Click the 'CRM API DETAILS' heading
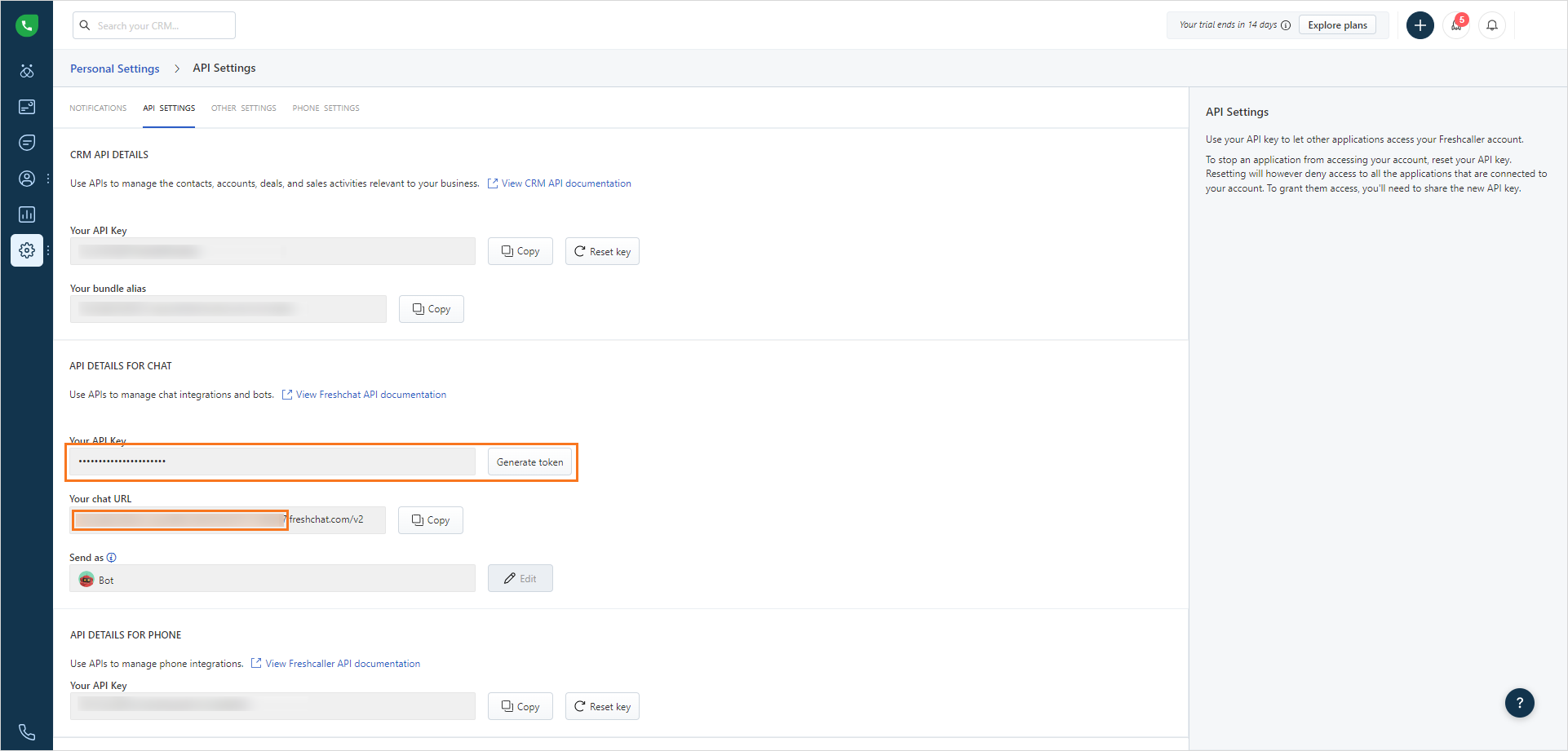This screenshot has width=1568, height=751. coord(109,155)
